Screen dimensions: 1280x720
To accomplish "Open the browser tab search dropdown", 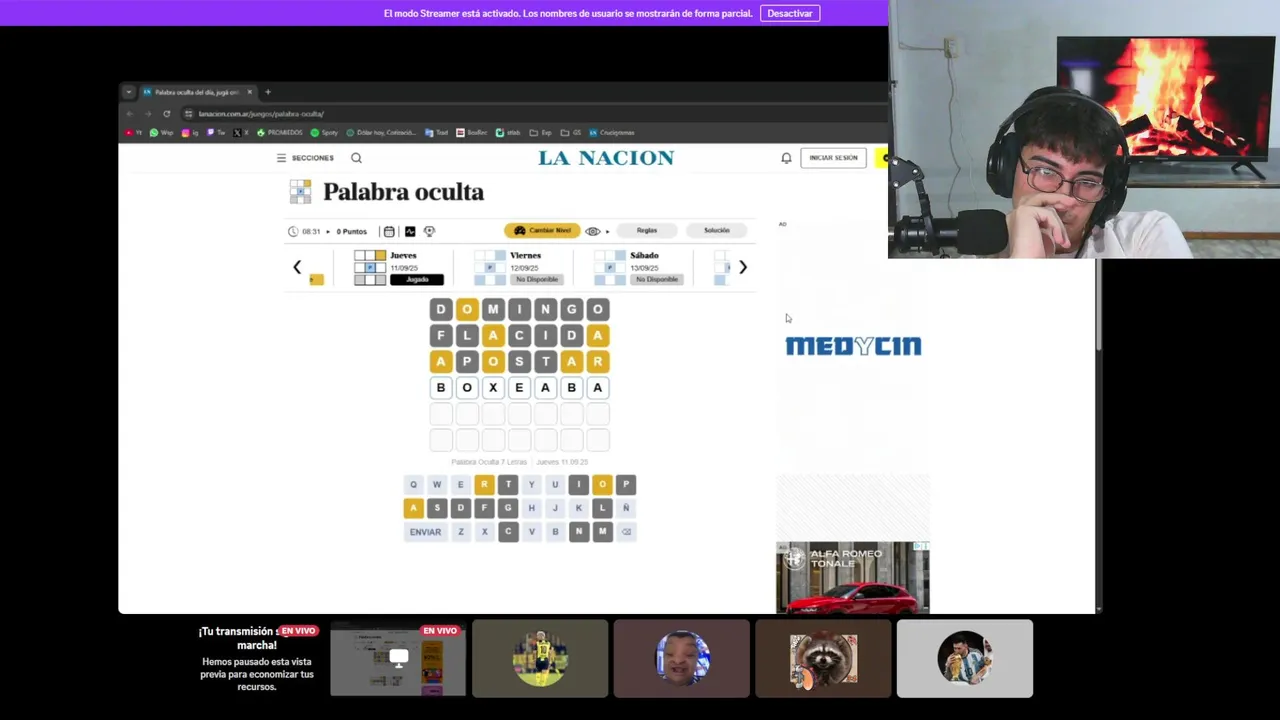I will click(128, 92).
